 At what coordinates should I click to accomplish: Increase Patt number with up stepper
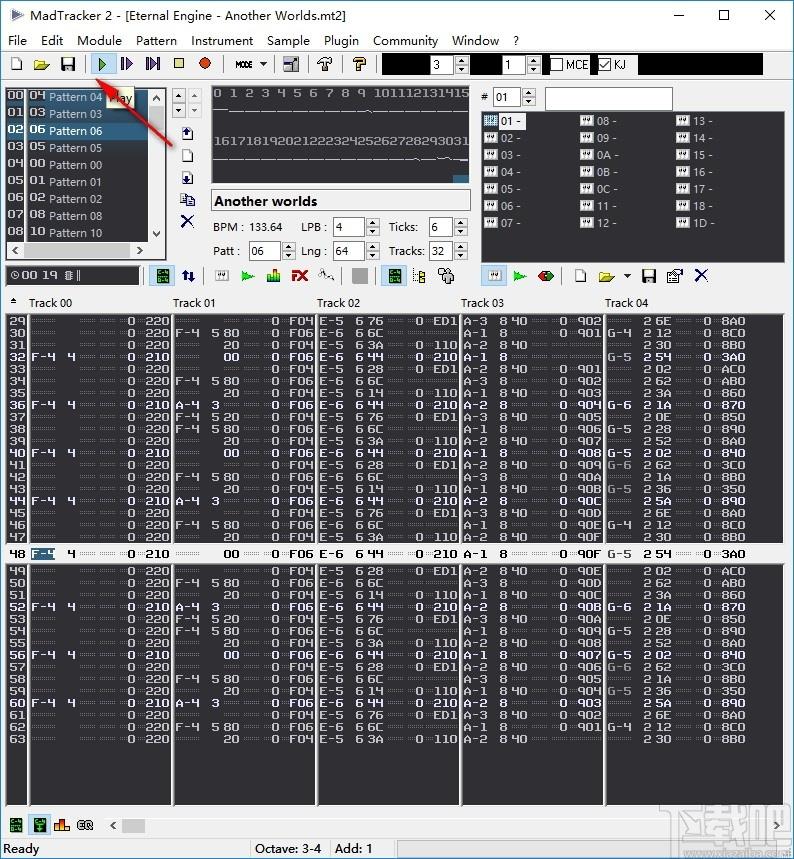coord(289,247)
